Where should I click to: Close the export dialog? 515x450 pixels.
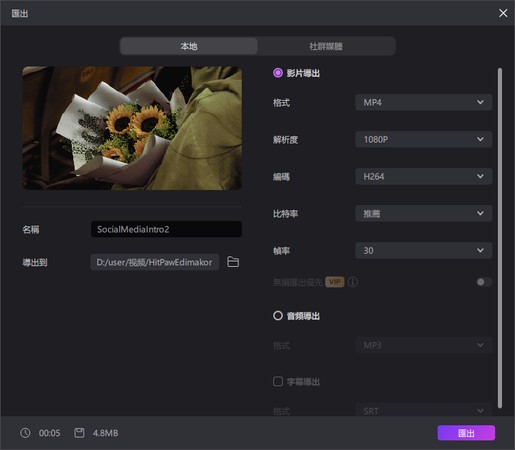pos(503,13)
